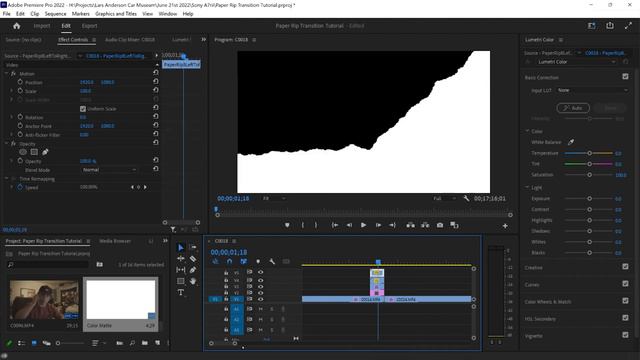Switch to the Import workspace tab
This screenshot has height=360, width=640.
[x=42, y=26]
